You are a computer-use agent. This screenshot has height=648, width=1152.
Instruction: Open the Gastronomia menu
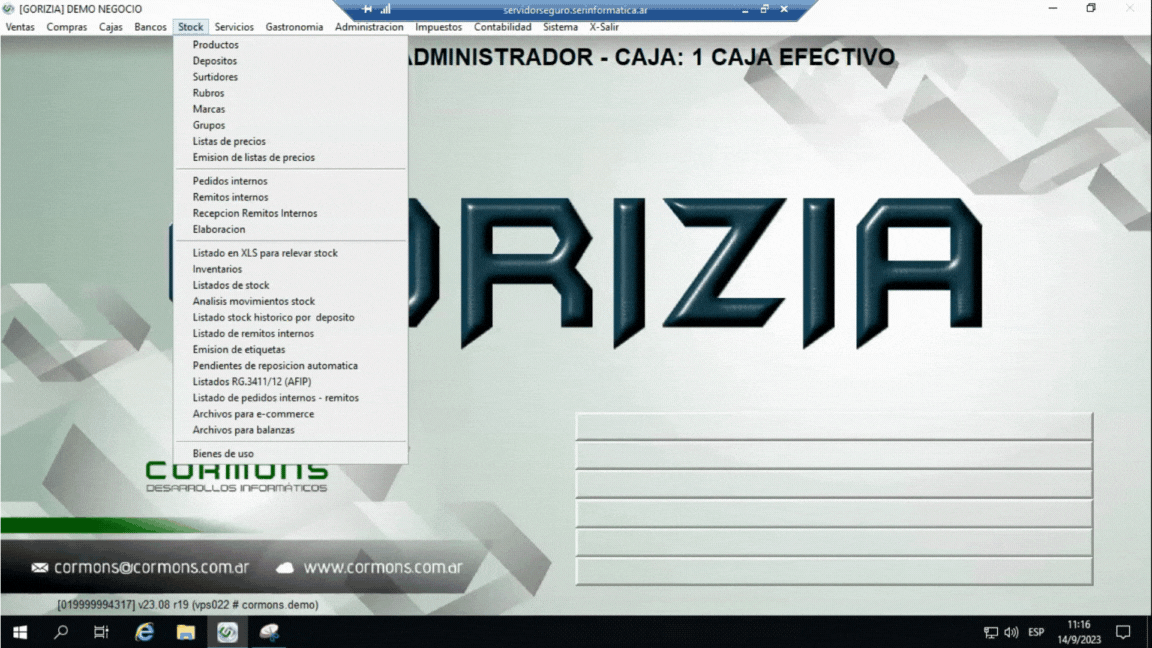(x=294, y=27)
